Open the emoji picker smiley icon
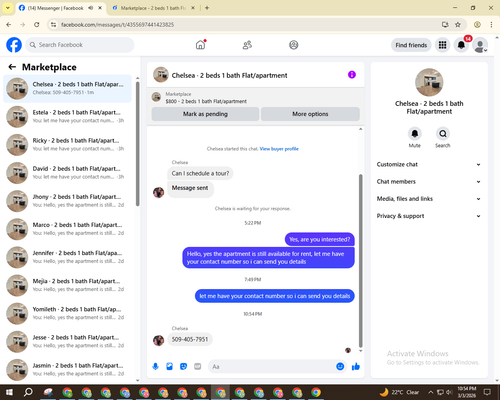The width and height of the screenshot is (500, 400). coord(340,366)
